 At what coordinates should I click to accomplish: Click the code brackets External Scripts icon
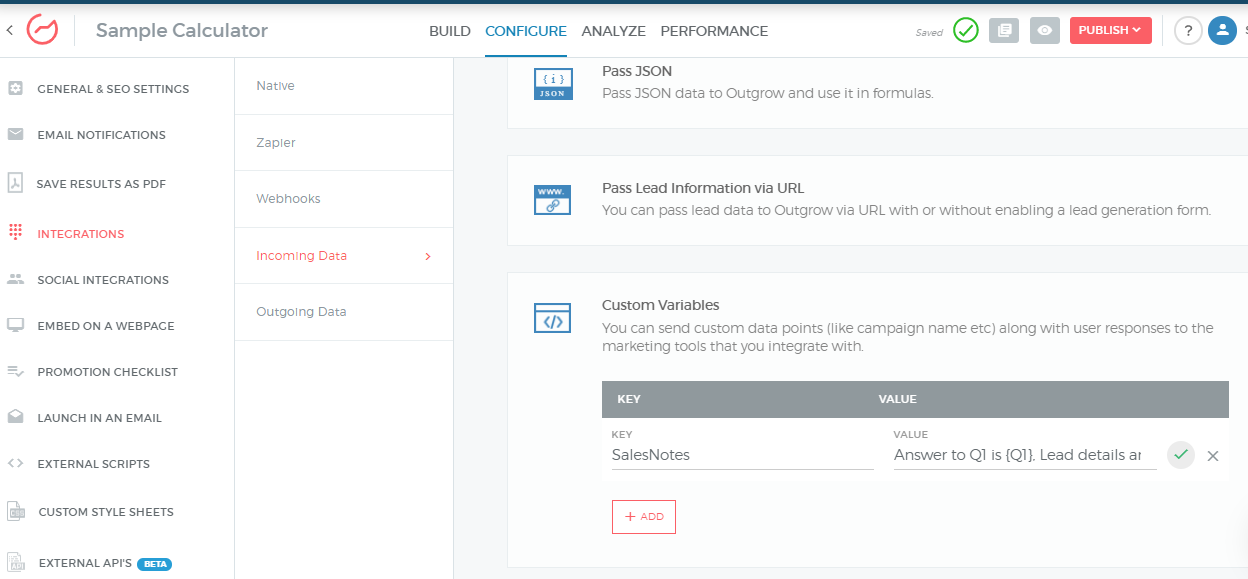(x=15, y=463)
